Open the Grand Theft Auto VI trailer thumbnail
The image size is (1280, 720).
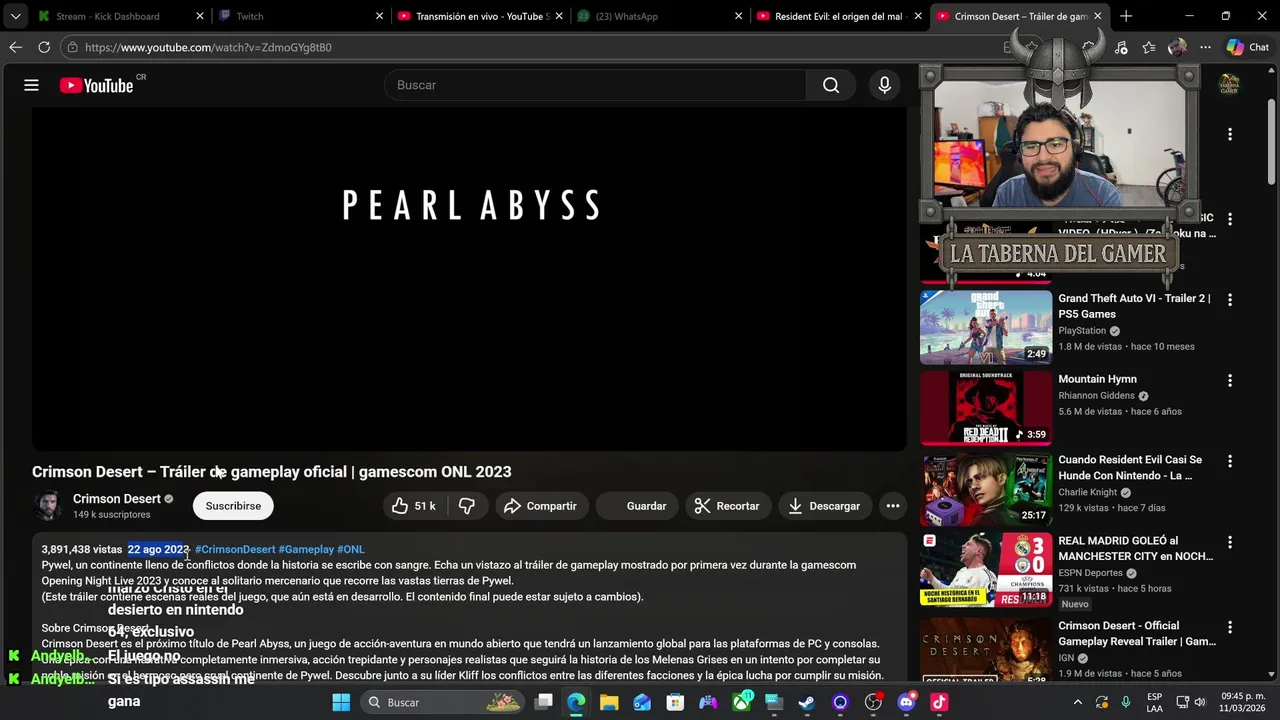986,327
